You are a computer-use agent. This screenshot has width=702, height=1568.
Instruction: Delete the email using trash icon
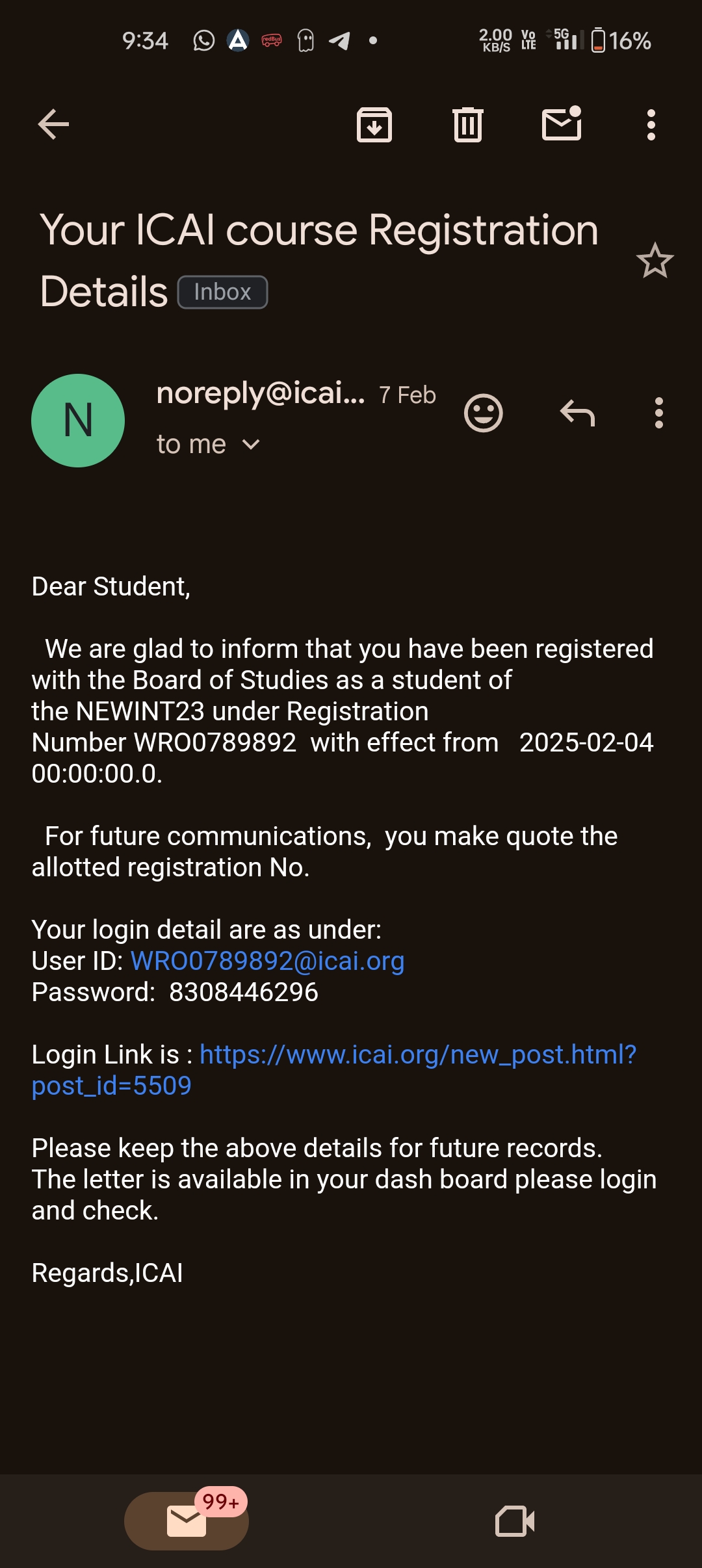(468, 124)
